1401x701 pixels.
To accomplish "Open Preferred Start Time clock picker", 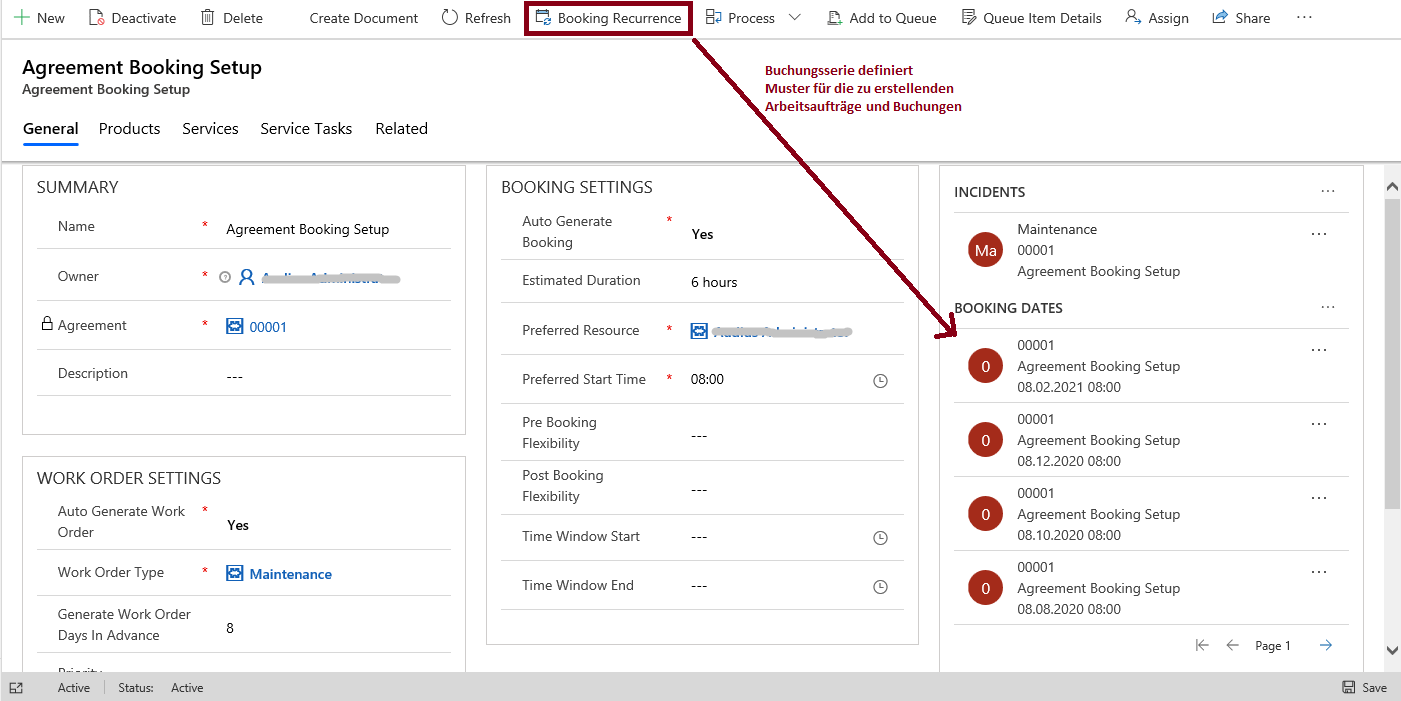I will [880, 381].
